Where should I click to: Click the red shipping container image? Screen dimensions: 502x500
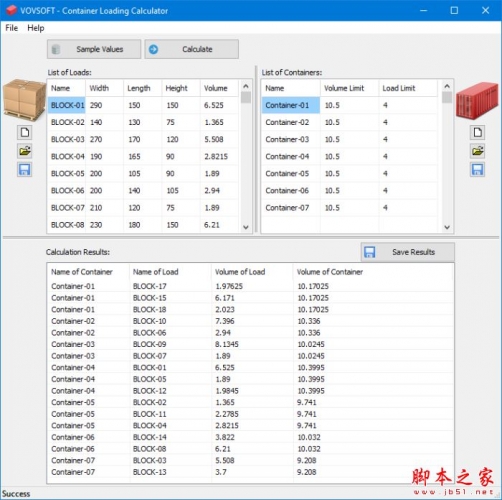pos(477,101)
